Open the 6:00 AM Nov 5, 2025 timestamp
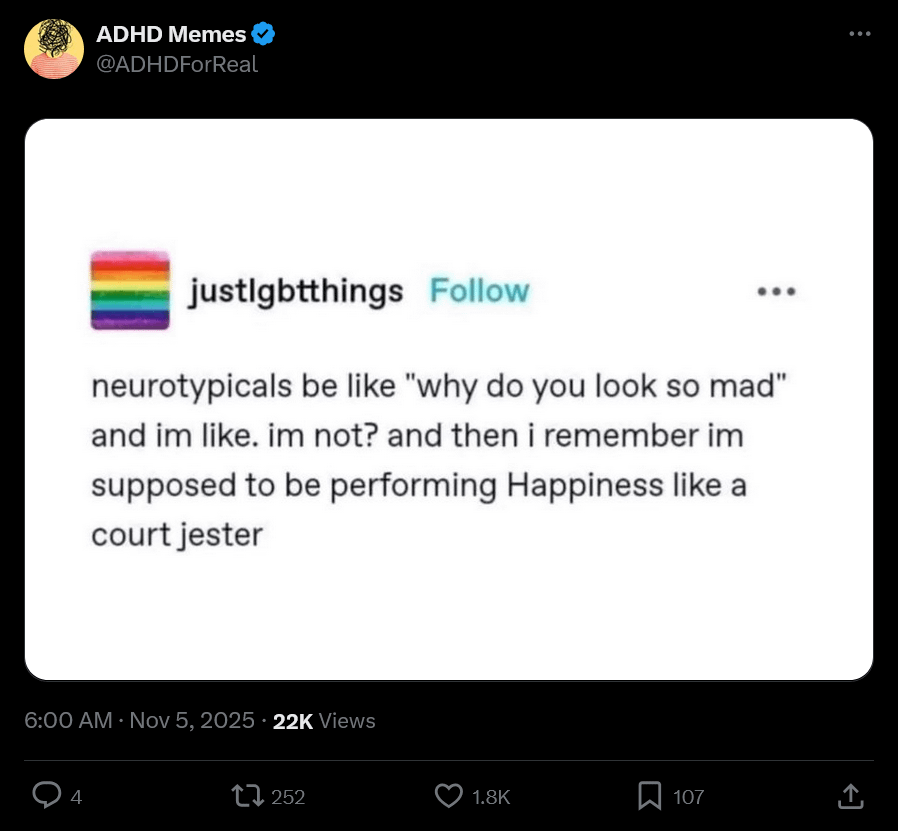 tap(139, 720)
